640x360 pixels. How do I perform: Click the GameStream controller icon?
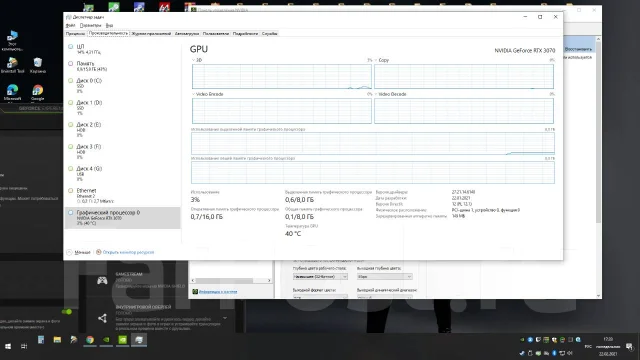pyautogui.click(x=102, y=280)
